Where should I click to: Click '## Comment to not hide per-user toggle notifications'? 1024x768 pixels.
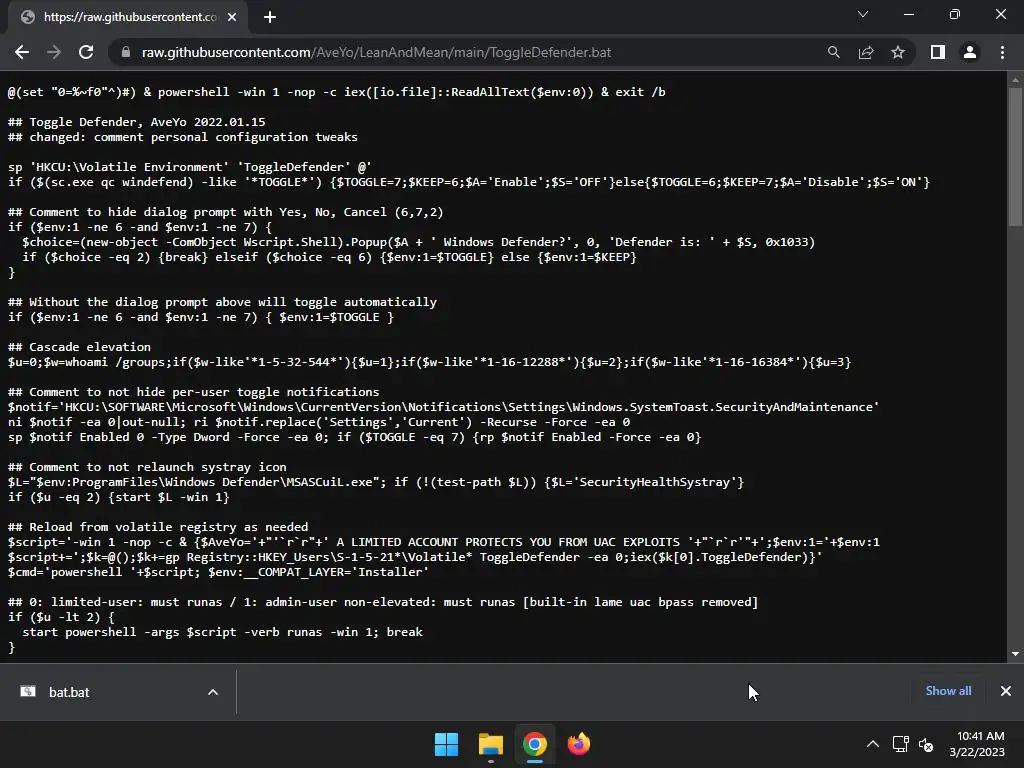(x=193, y=392)
